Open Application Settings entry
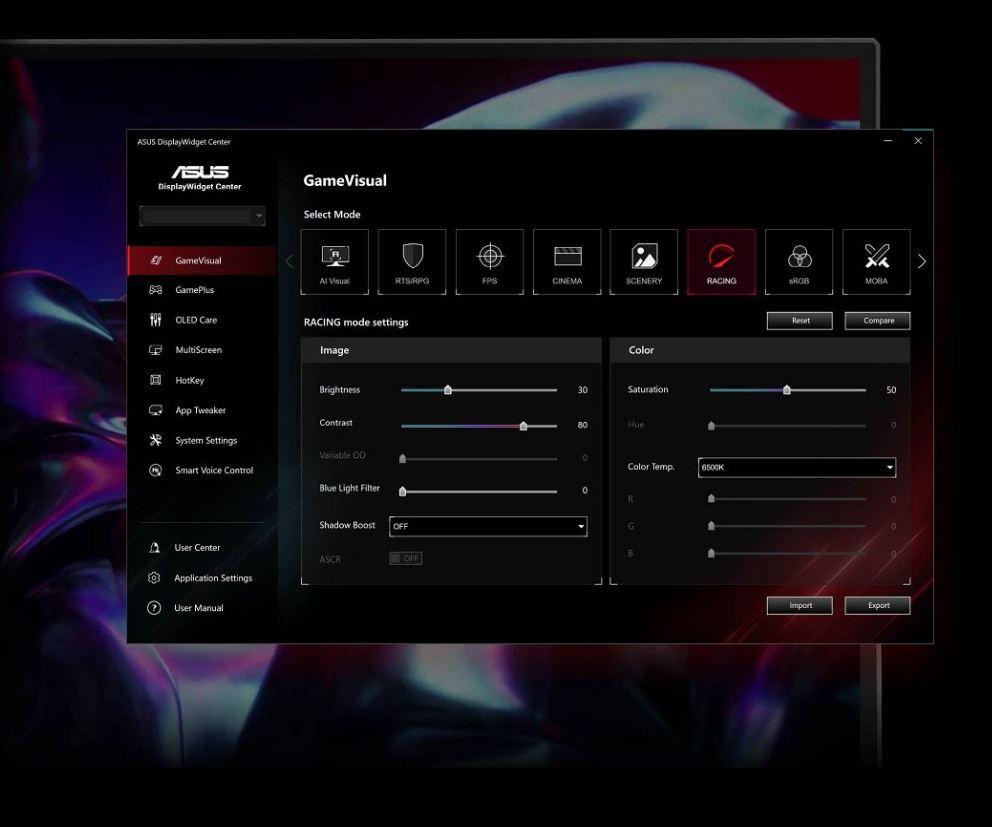The width and height of the screenshot is (992, 827). 213,578
